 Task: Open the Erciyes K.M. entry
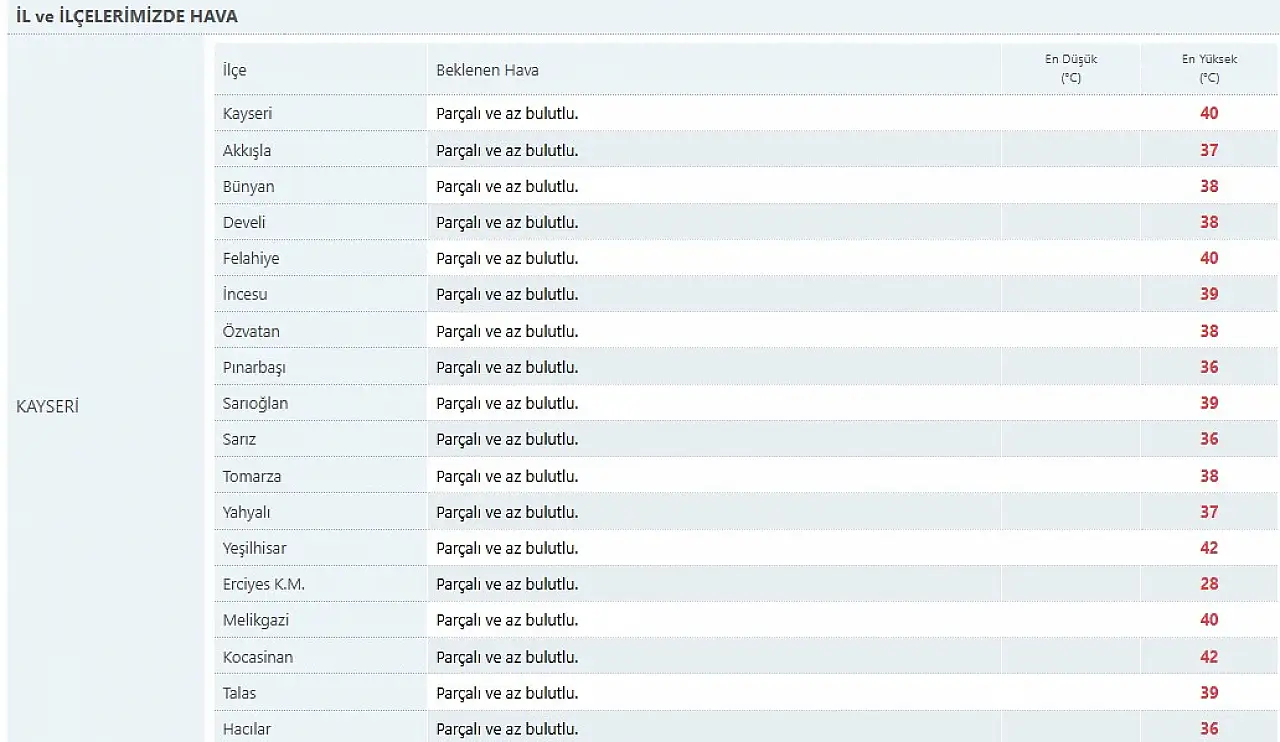[263, 584]
